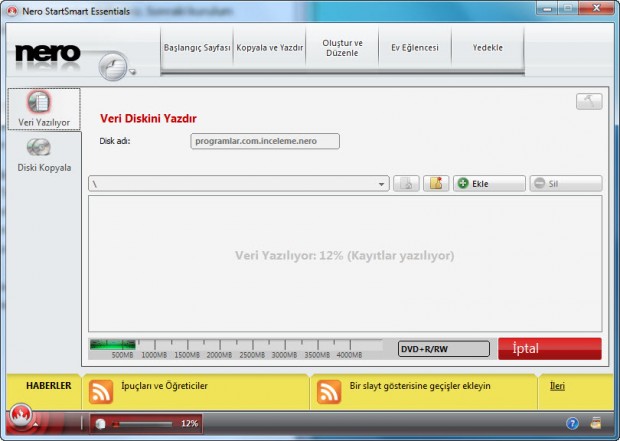The width and height of the screenshot is (620, 441).
Task: Select Diski Kopyala in sidebar
Action: click(x=44, y=155)
